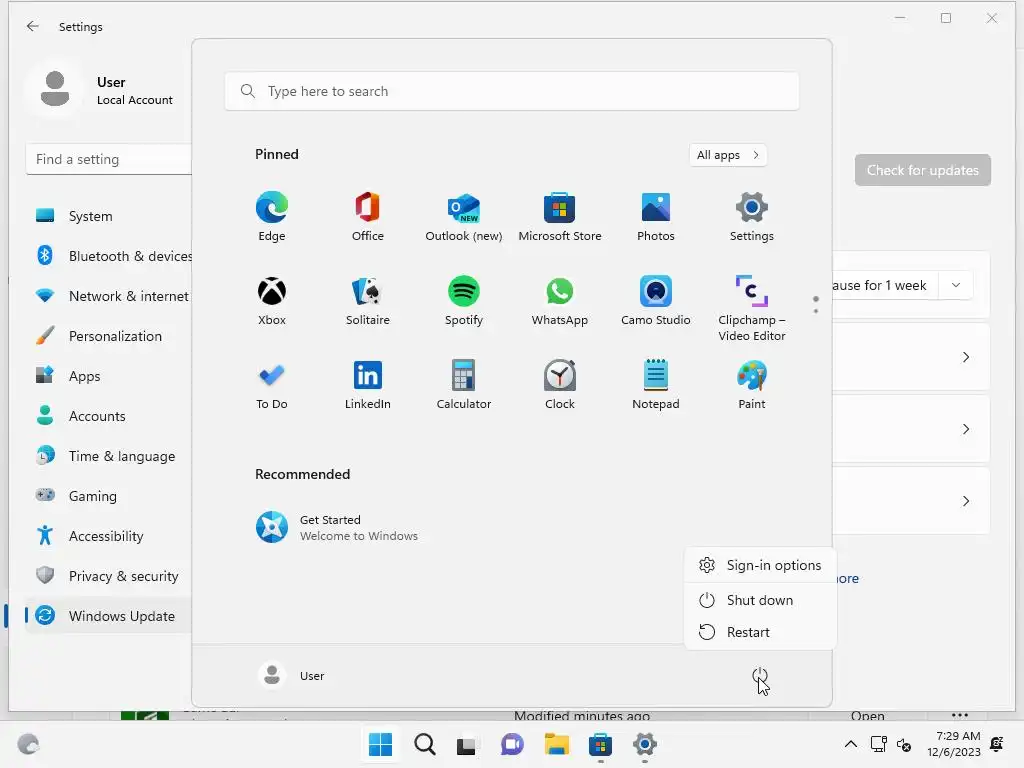Screen dimensions: 1024x768
Task: Expand second chevron row in Windows Update
Action: pyautogui.click(x=966, y=429)
